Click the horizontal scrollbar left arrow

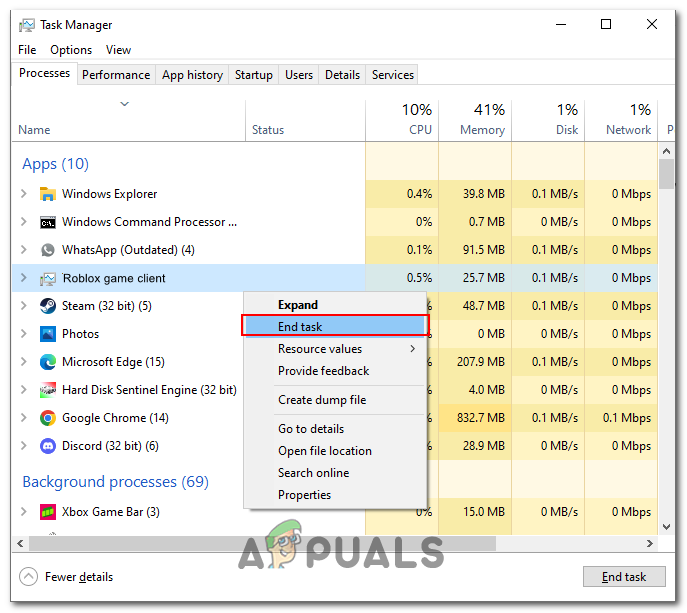[x=20, y=543]
